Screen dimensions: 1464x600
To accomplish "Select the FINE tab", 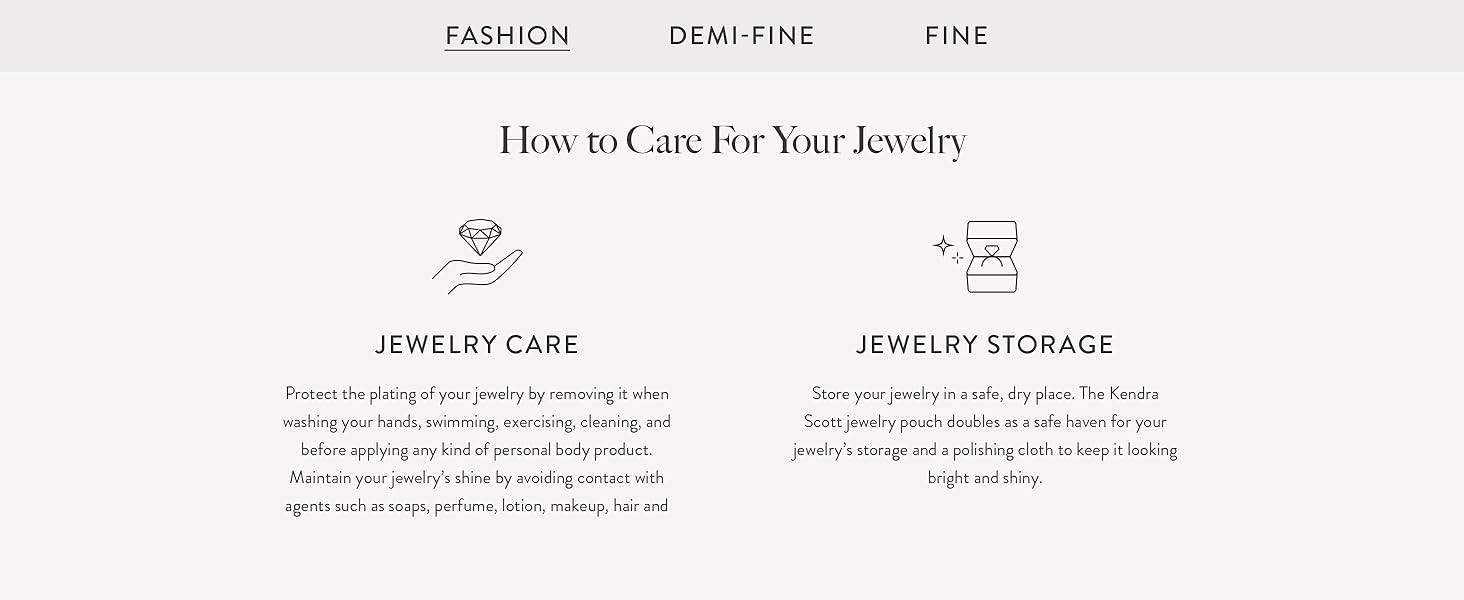I will (x=956, y=35).
